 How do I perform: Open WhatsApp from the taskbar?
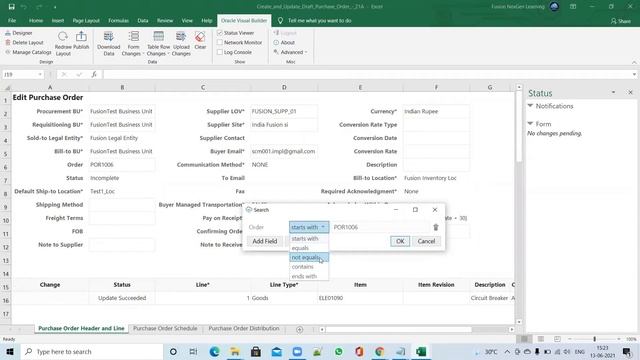pos(338,351)
